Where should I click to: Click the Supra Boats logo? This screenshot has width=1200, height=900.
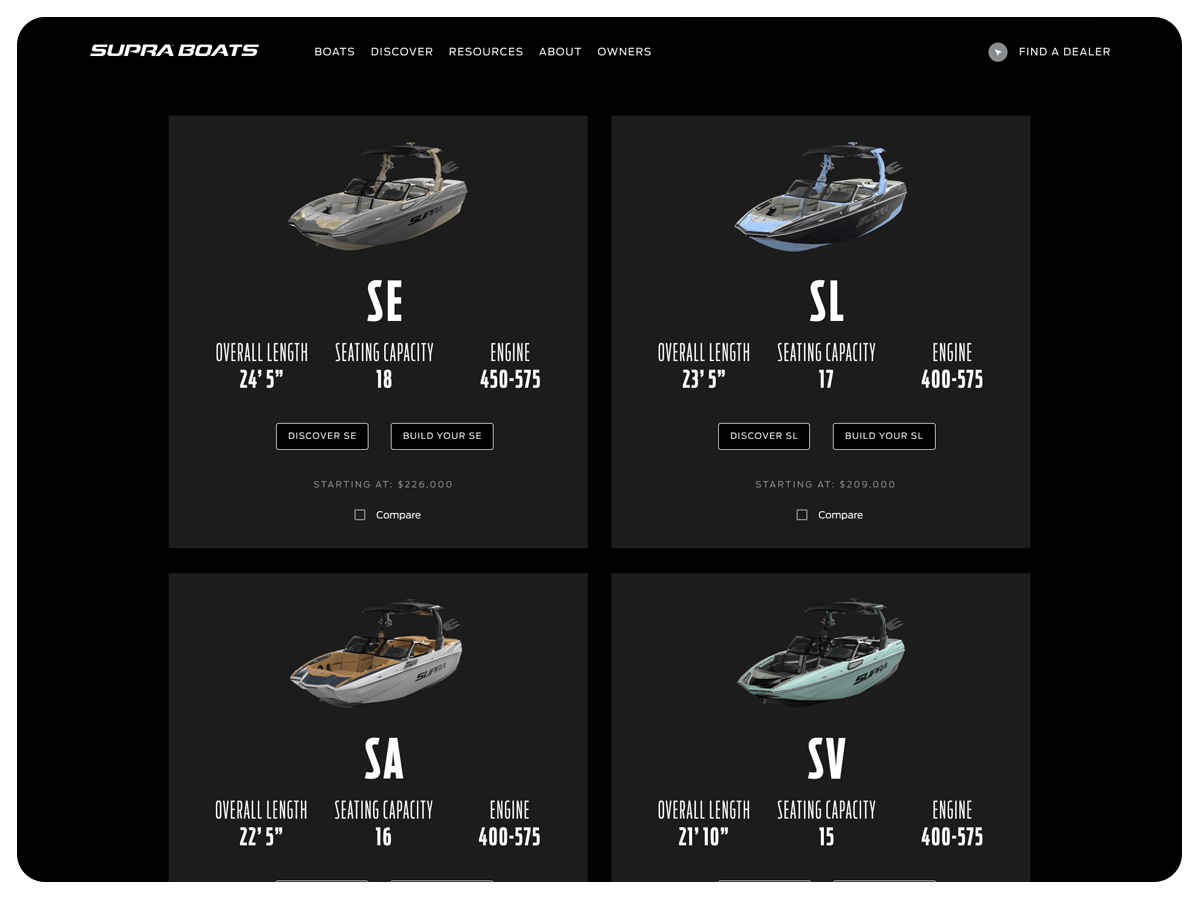click(174, 51)
